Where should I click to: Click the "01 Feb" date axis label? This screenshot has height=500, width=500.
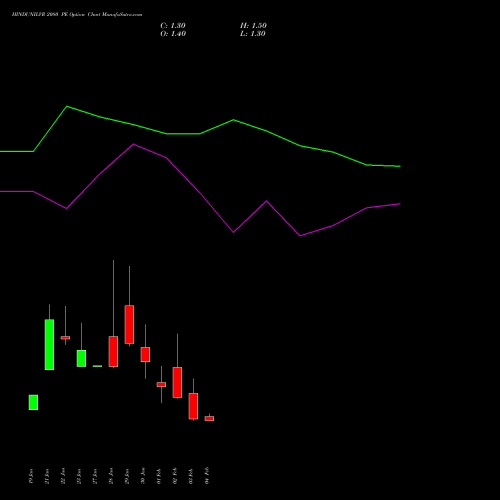[159, 476]
